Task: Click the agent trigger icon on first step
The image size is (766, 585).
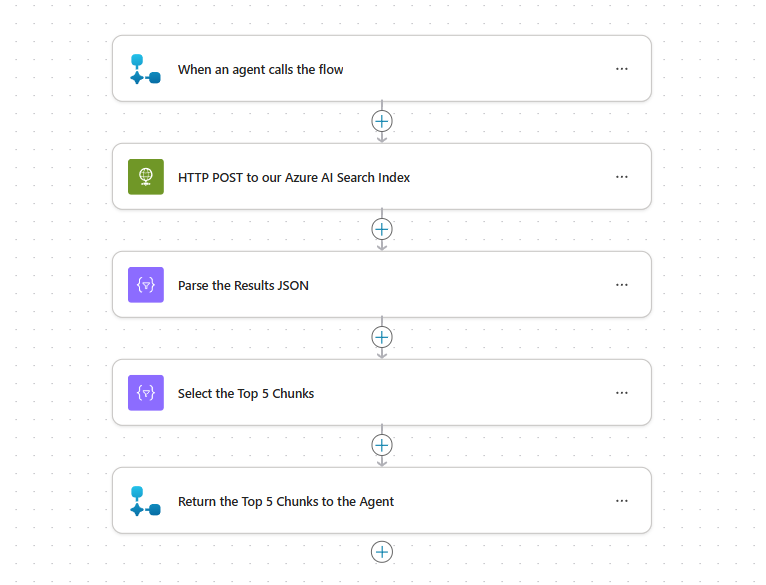Action: click(x=146, y=69)
